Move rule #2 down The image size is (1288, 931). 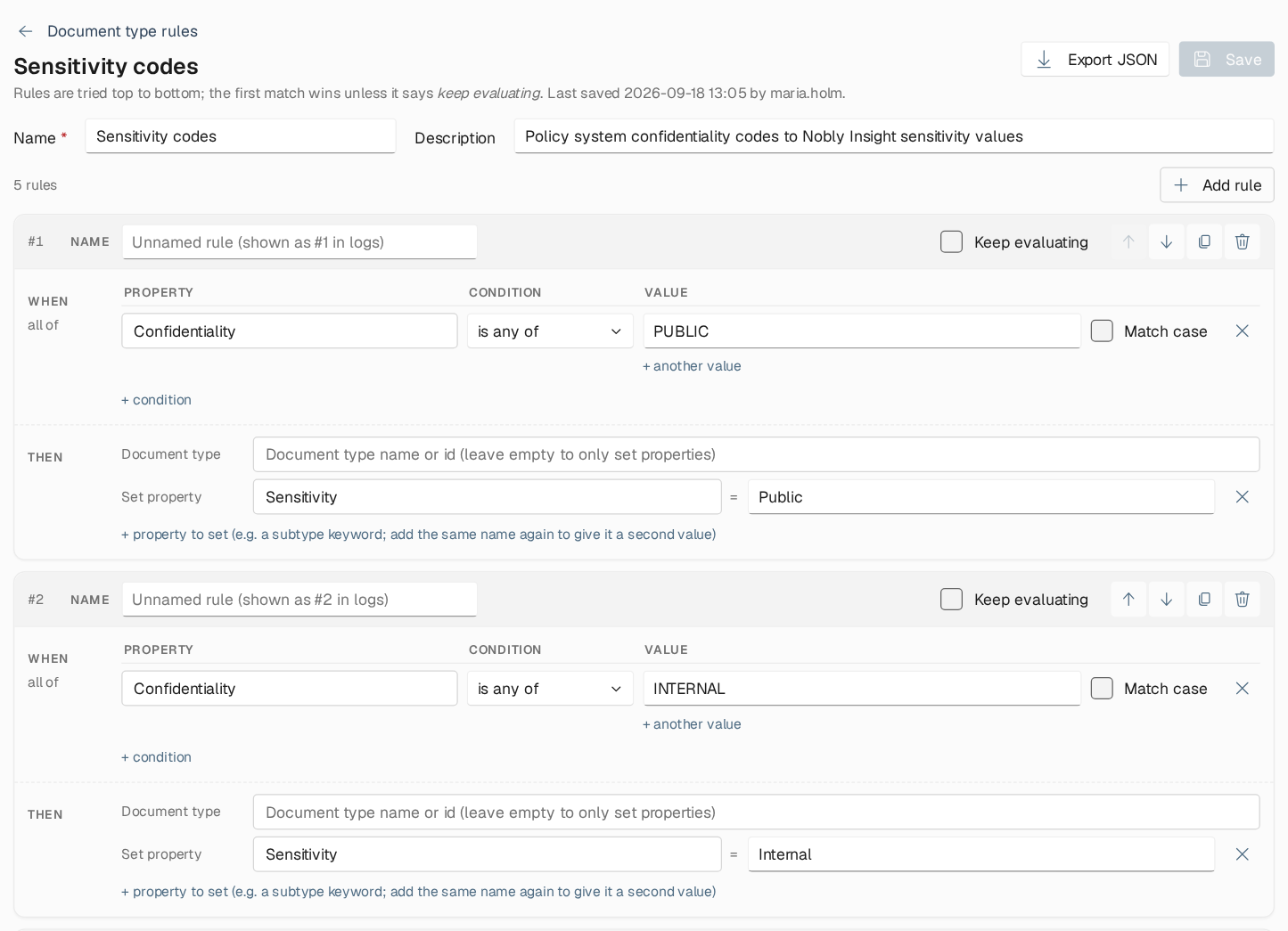1166,600
